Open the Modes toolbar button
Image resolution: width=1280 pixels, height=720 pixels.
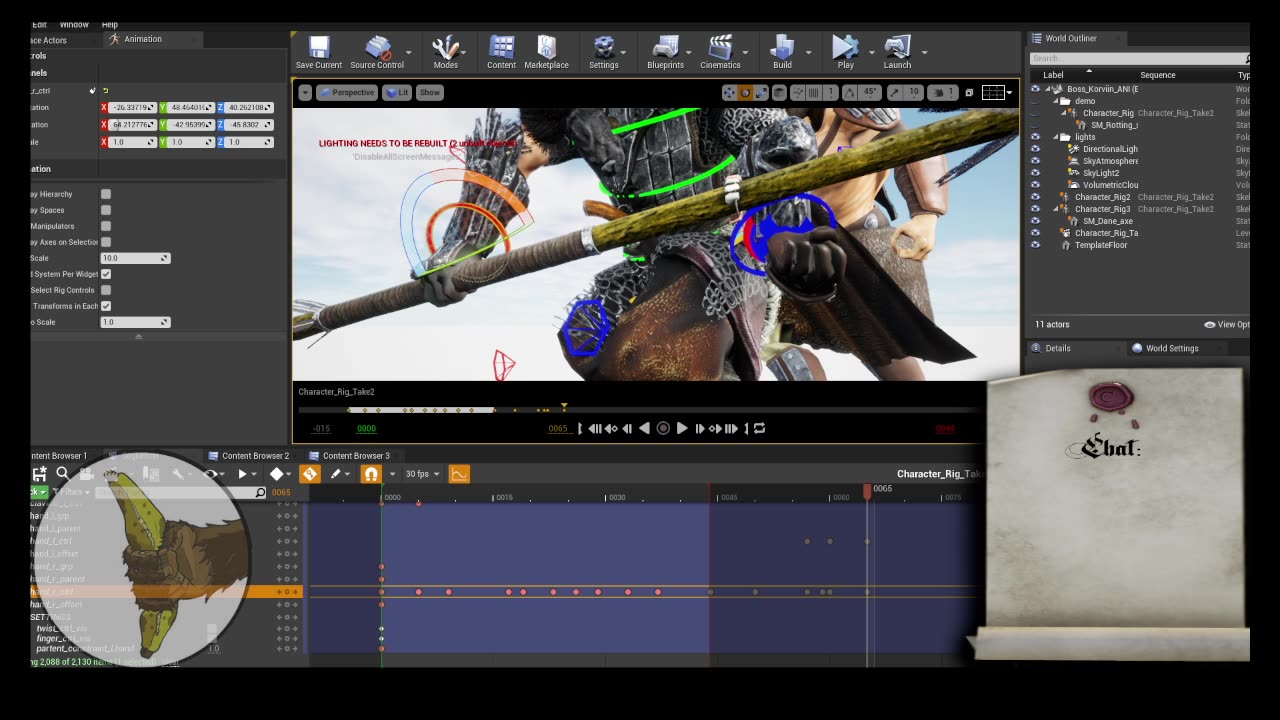pyautogui.click(x=445, y=52)
